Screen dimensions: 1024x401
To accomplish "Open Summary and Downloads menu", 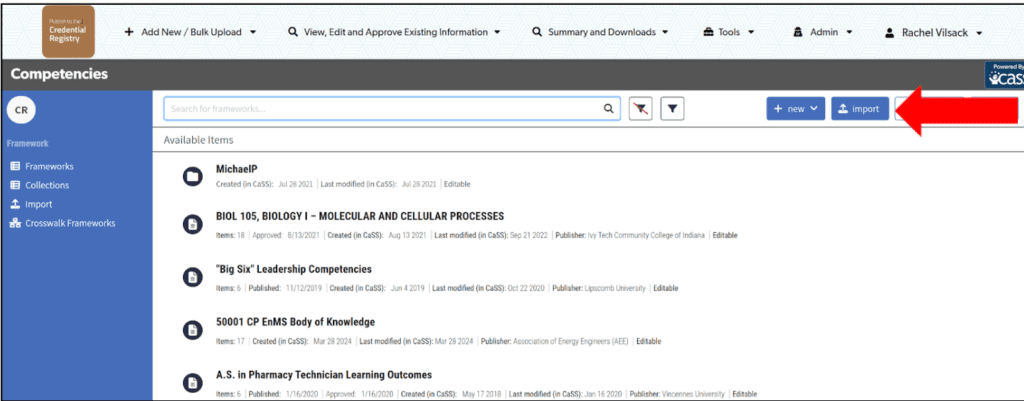I will coord(600,32).
